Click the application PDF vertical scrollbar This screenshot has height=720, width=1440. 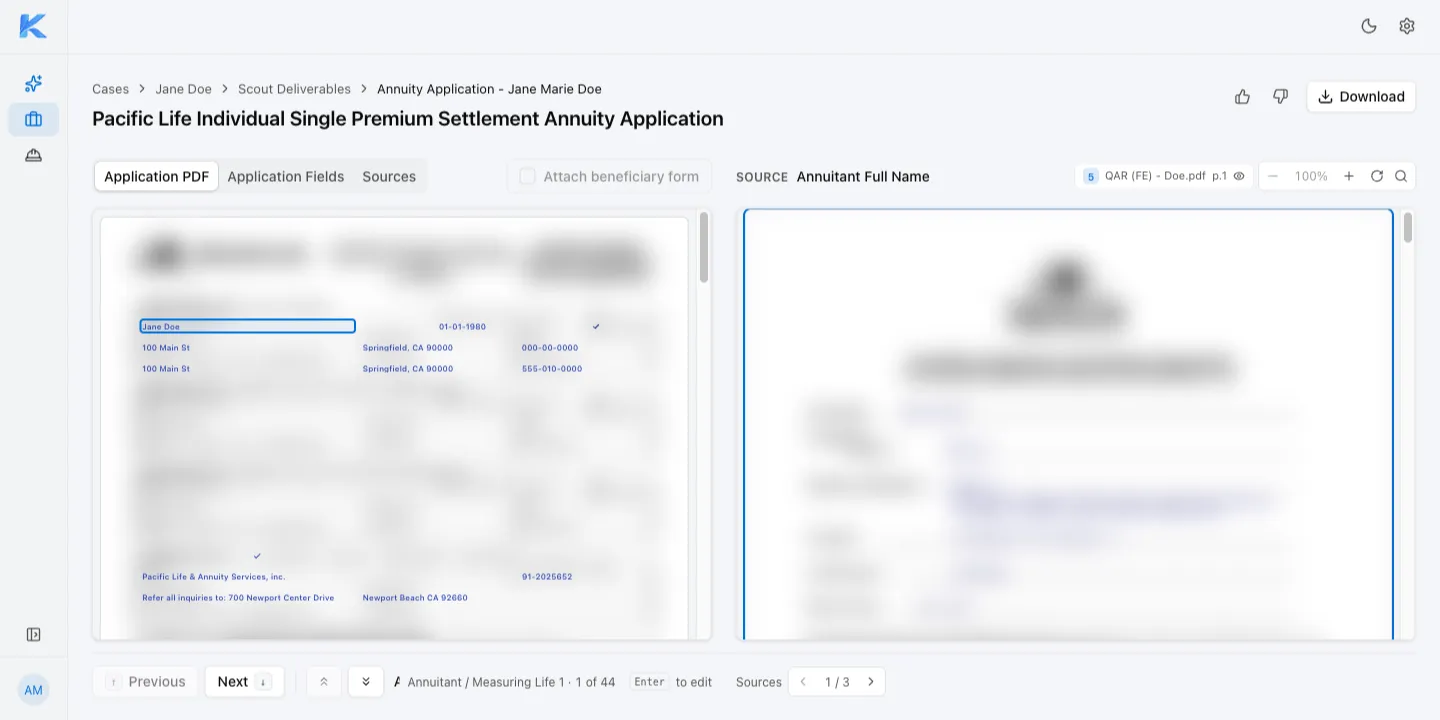[x=704, y=247]
